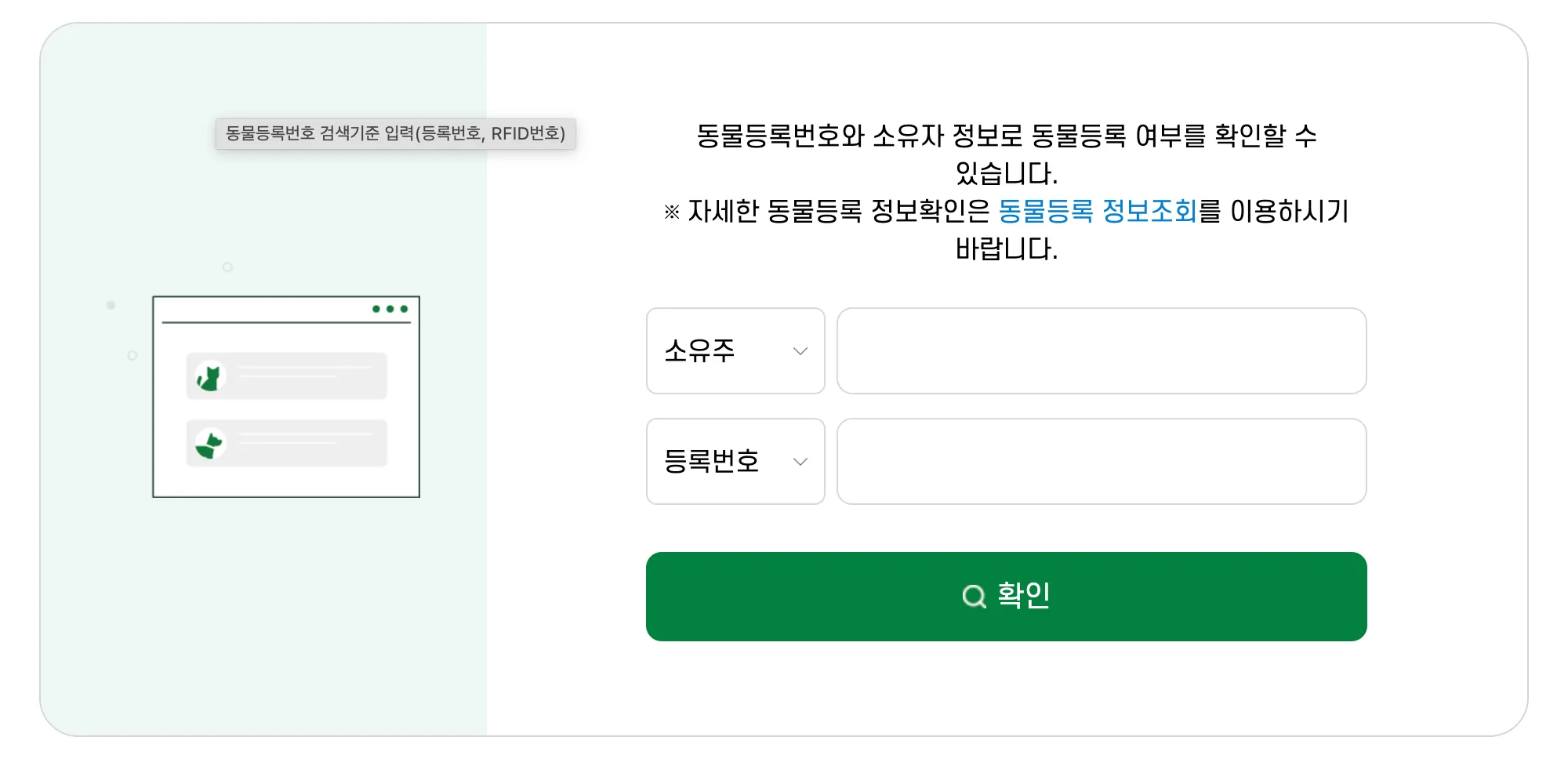Click the small hollow circle above the illustration

[x=227, y=267]
